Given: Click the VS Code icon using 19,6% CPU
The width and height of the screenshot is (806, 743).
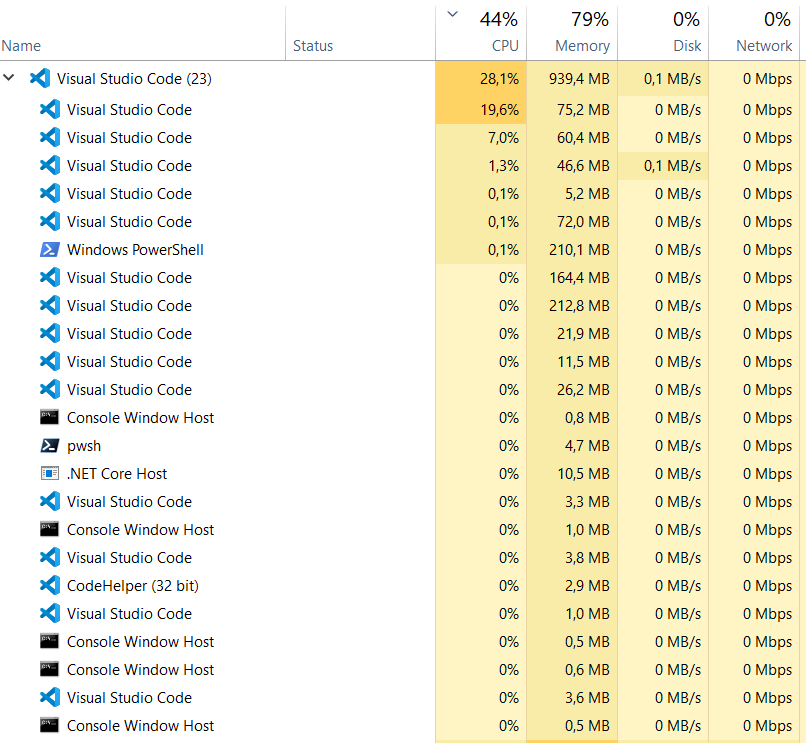Looking at the screenshot, I should pos(50,110).
